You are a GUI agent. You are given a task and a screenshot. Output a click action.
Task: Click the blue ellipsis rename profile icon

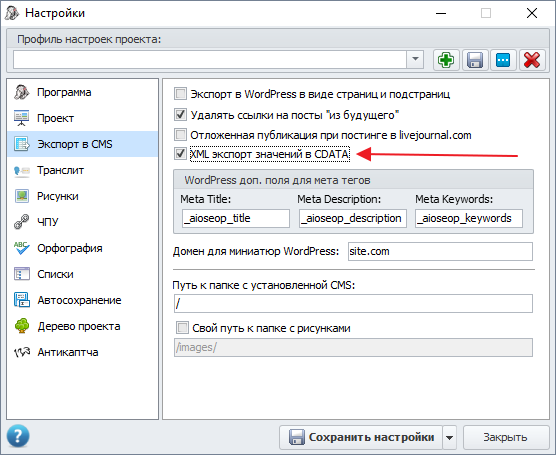point(503,60)
